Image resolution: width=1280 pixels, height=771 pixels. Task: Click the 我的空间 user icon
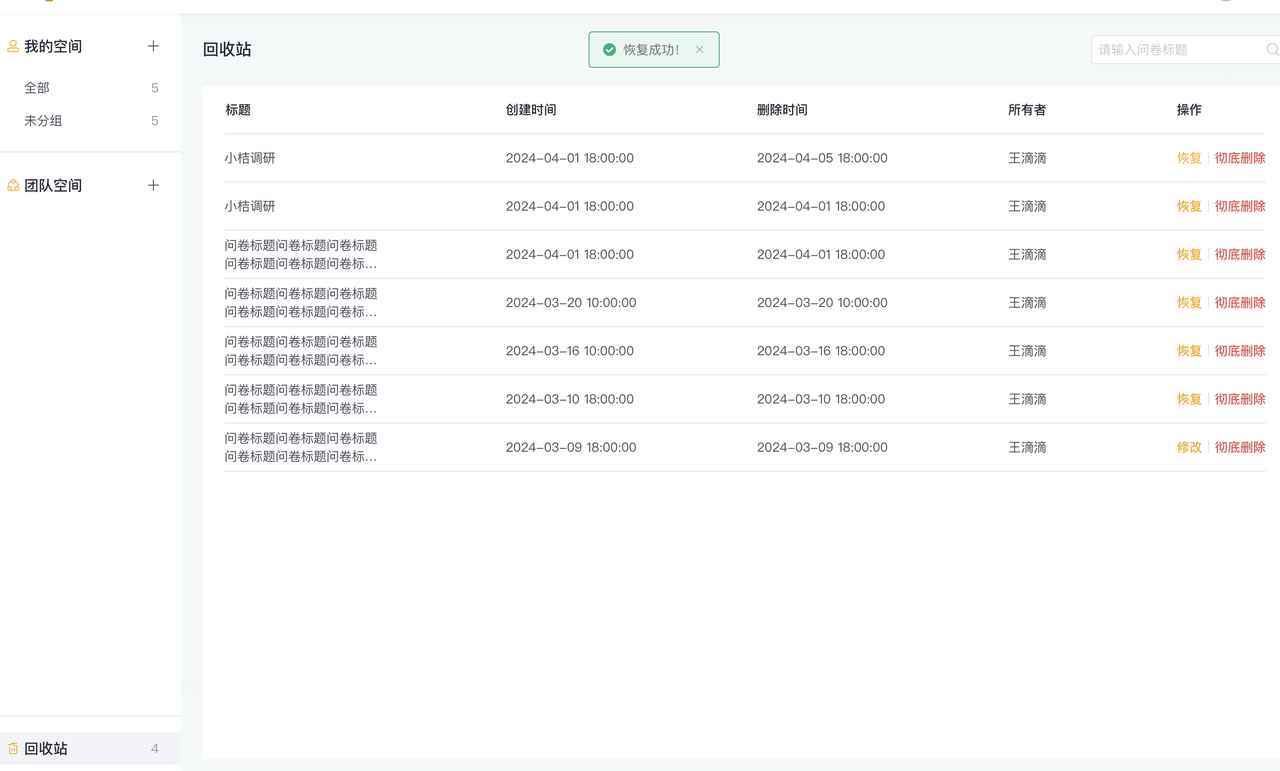pos(13,46)
